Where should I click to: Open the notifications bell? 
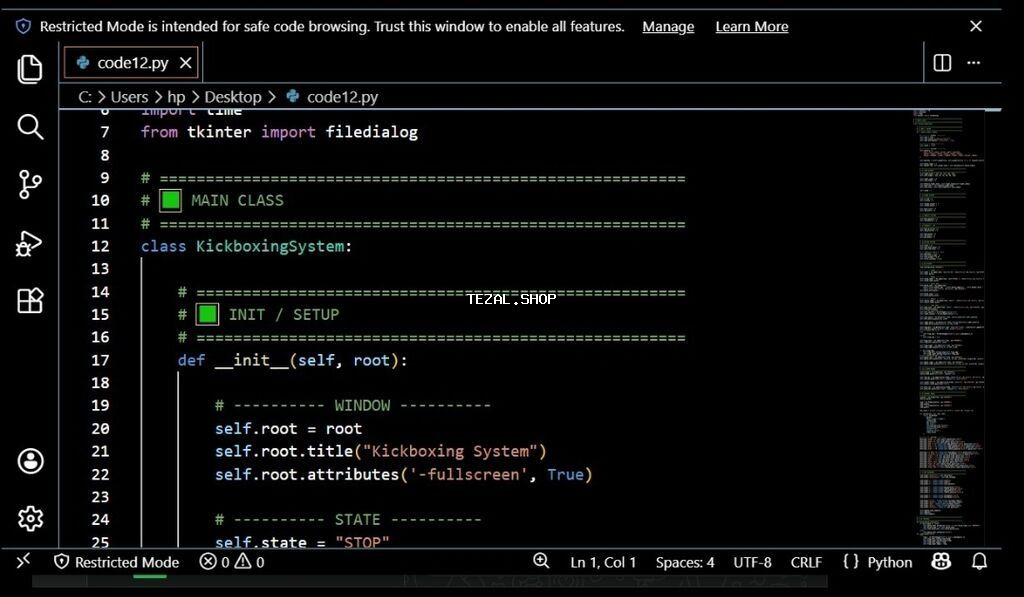[979, 561]
